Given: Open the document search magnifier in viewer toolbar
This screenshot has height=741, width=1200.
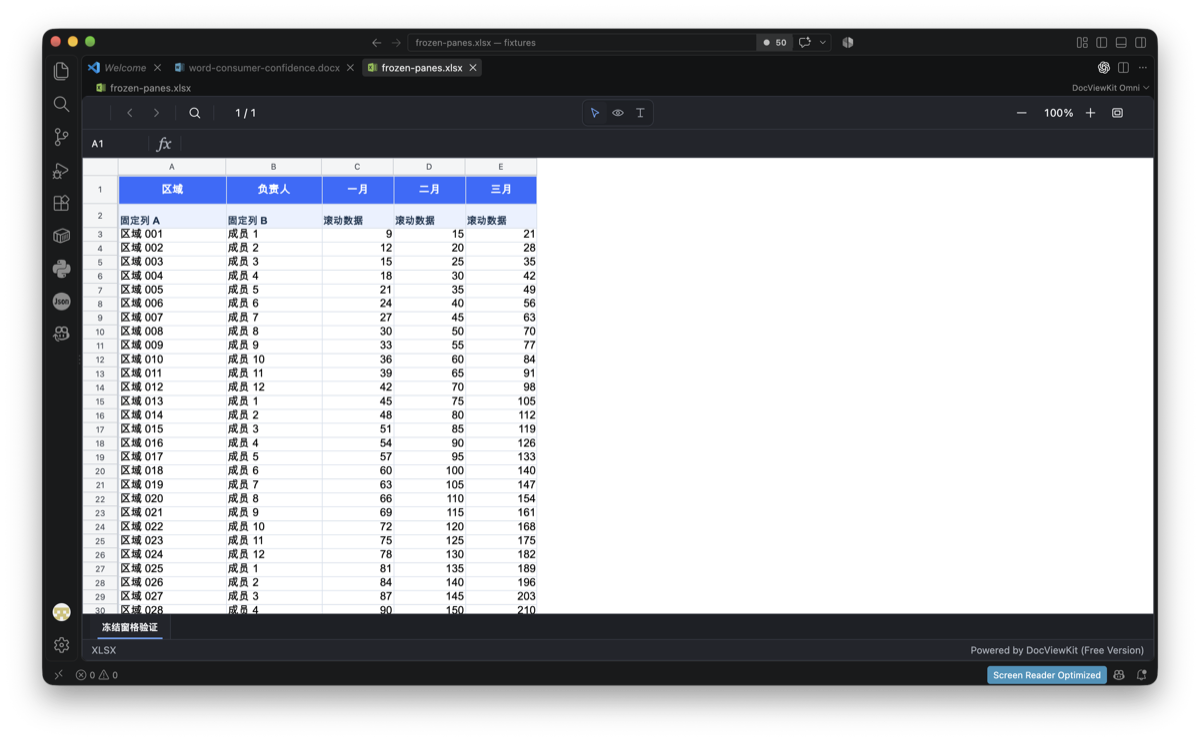Looking at the screenshot, I should (x=195, y=113).
